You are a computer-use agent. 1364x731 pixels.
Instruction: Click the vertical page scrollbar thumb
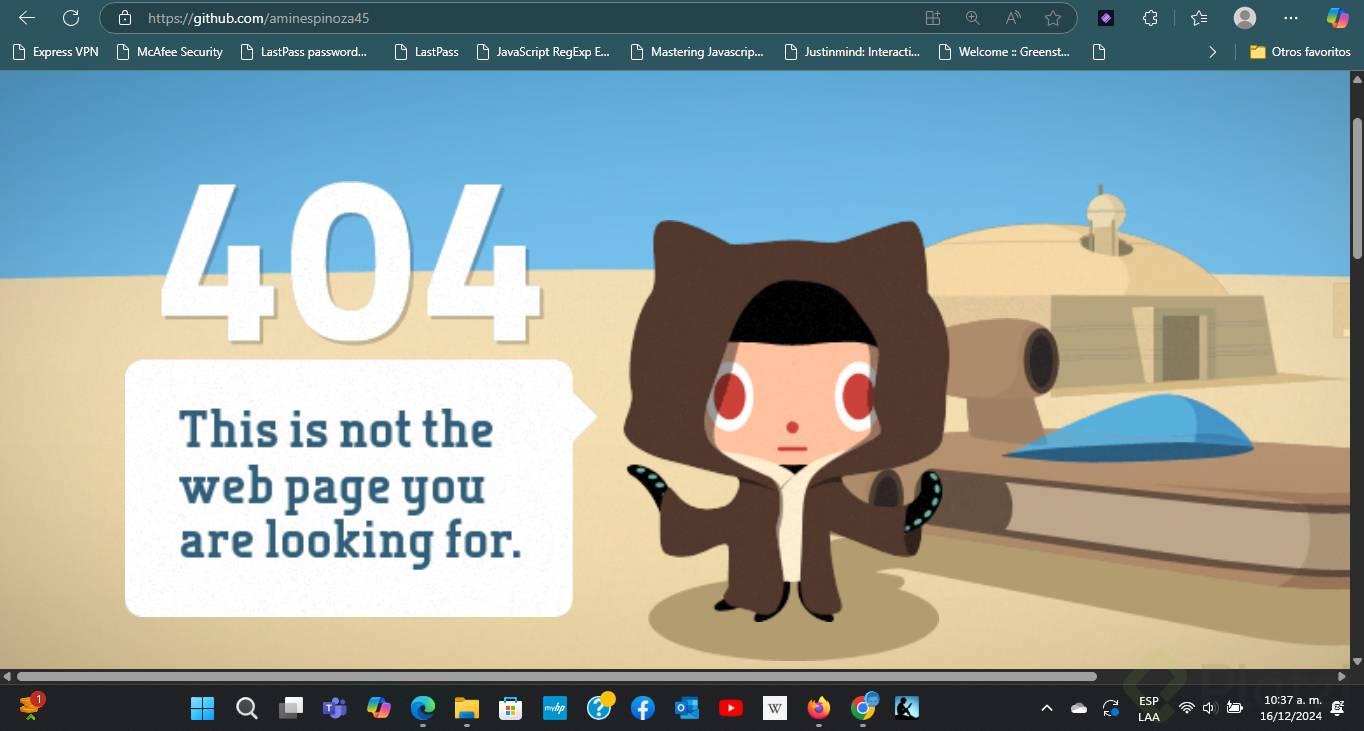[x=1357, y=187]
